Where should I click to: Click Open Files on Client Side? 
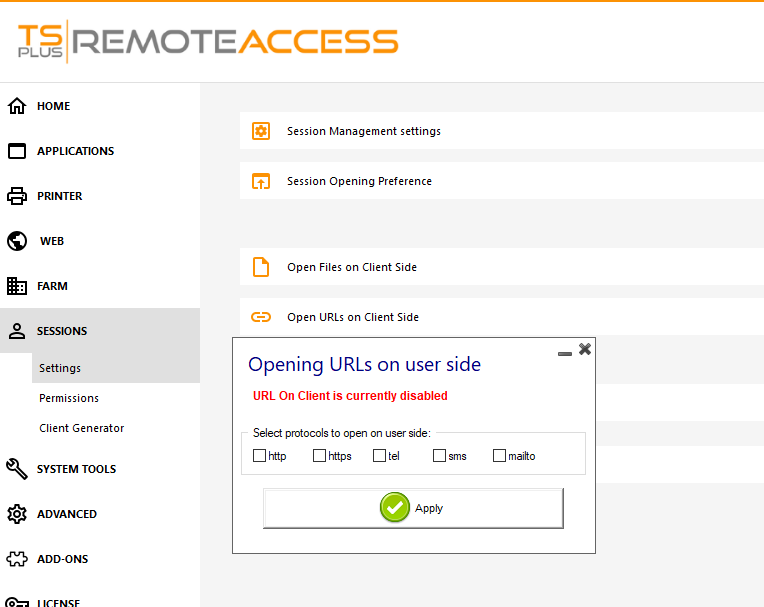click(x=352, y=267)
